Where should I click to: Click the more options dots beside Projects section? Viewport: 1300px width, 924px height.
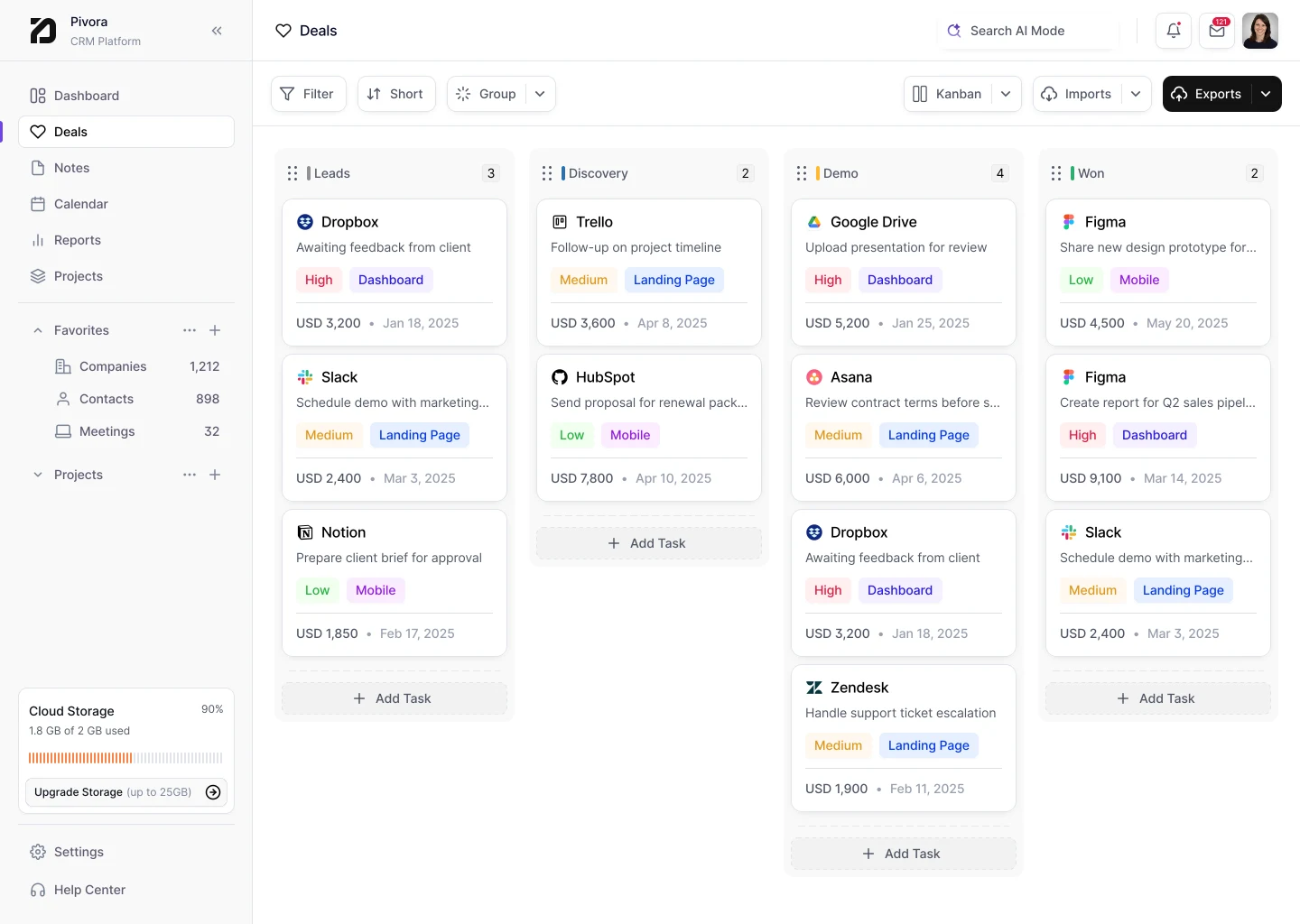[190, 475]
